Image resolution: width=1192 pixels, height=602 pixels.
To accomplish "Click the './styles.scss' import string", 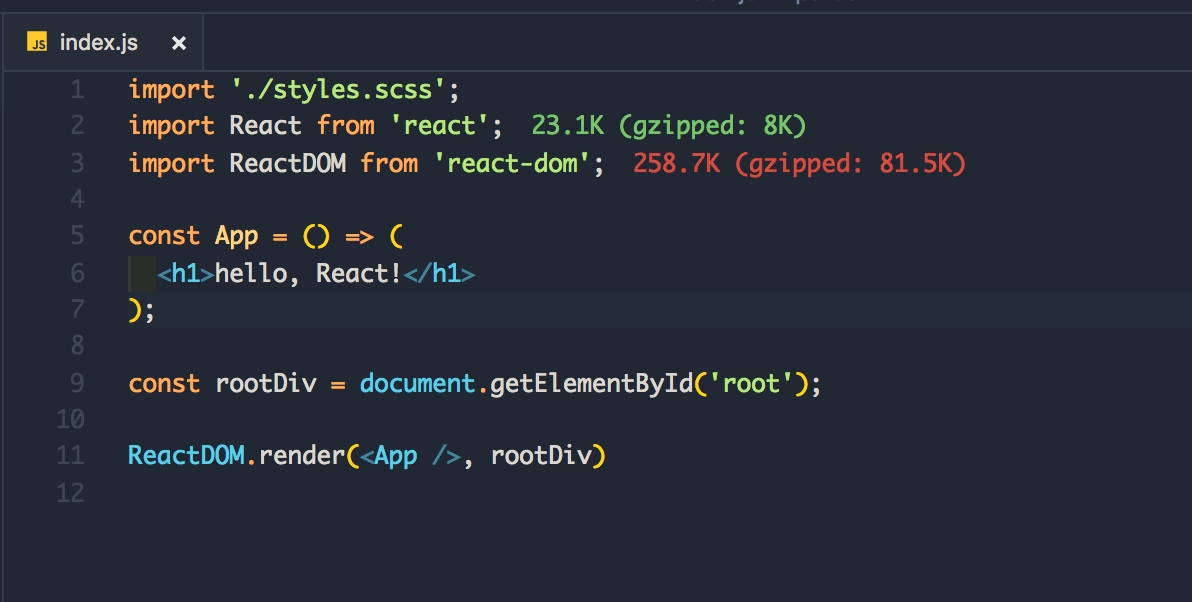I will (x=338, y=90).
